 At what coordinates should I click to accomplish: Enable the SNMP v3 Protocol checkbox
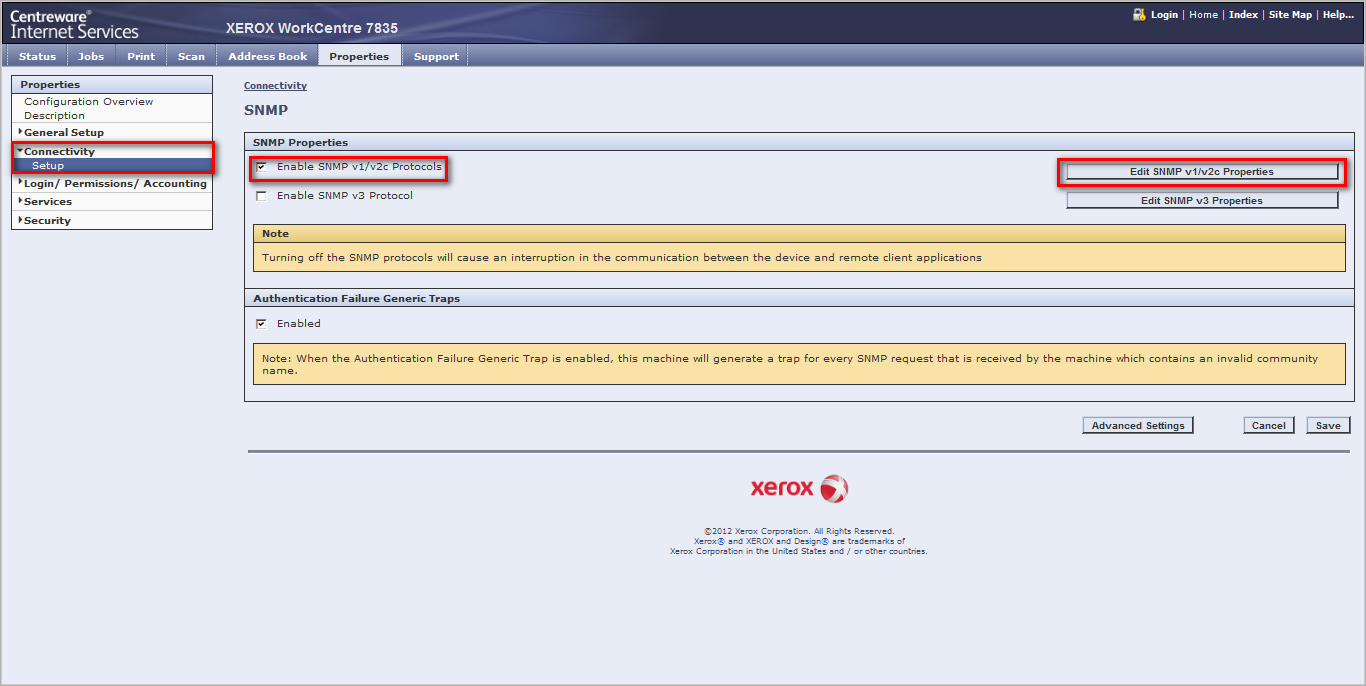[262, 196]
